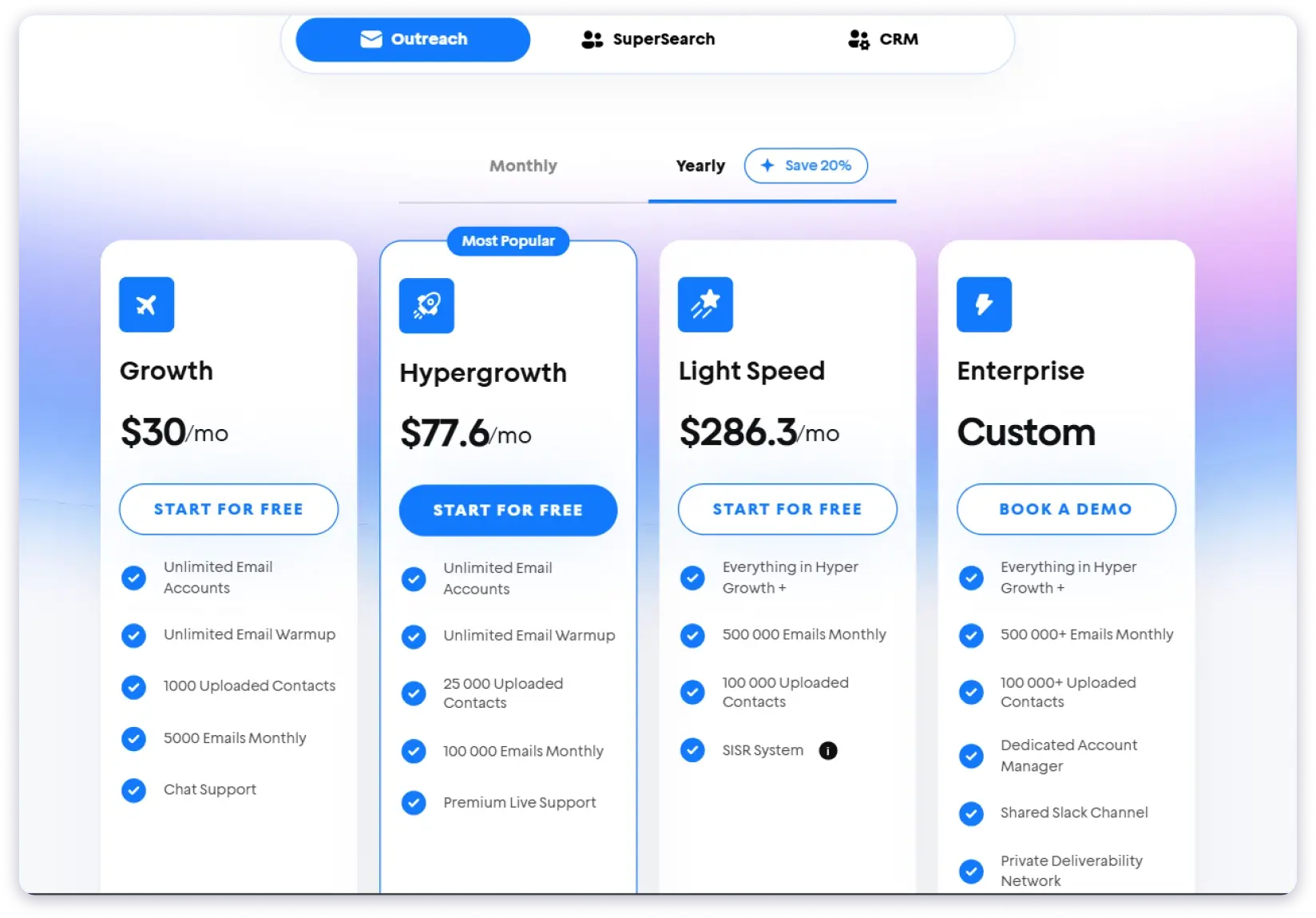The width and height of the screenshot is (1316, 918).
Task: Switch to the CRM tab
Action: [x=886, y=39]
